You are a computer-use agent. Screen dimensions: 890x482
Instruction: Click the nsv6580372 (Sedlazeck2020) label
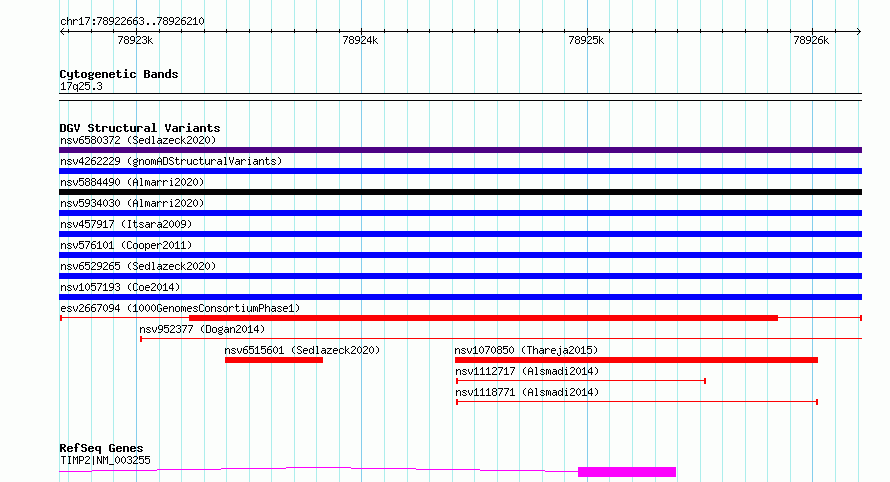[x=138, y=140]
